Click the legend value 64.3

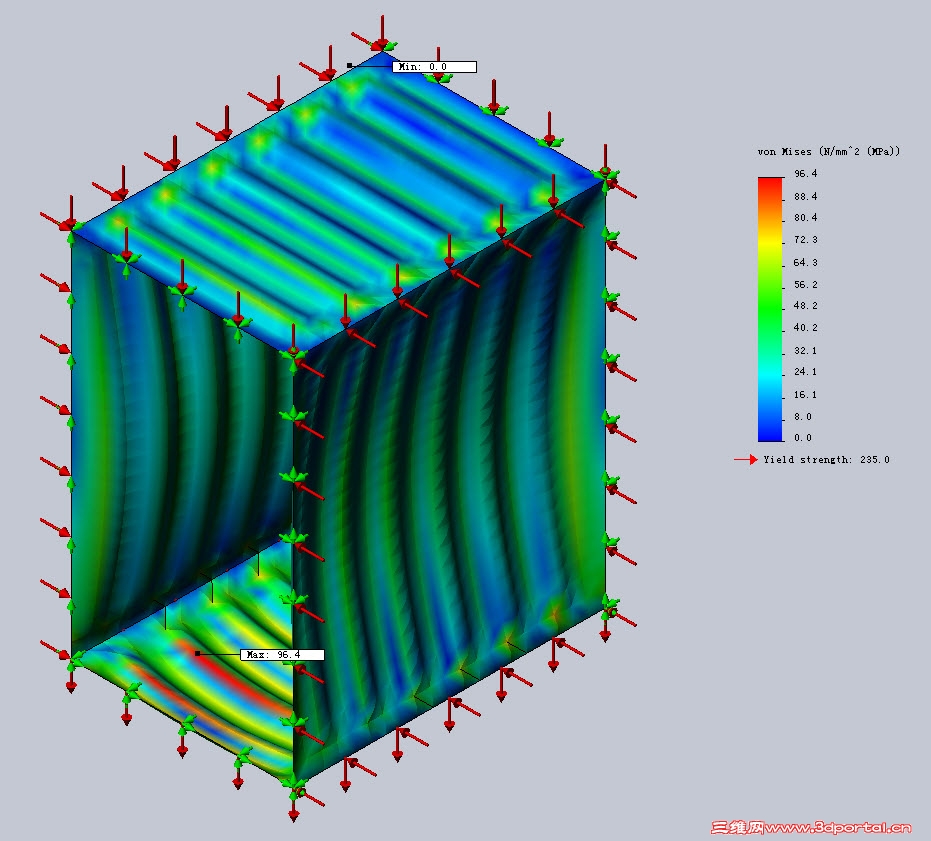point(806,262)
